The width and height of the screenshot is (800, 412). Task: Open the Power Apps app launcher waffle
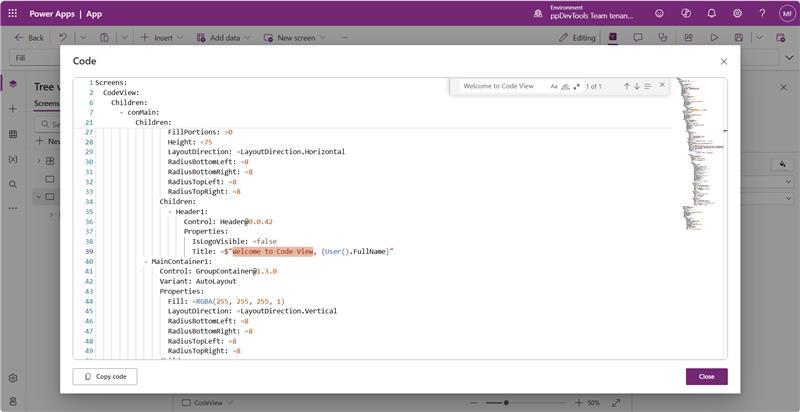pos(13,14)
